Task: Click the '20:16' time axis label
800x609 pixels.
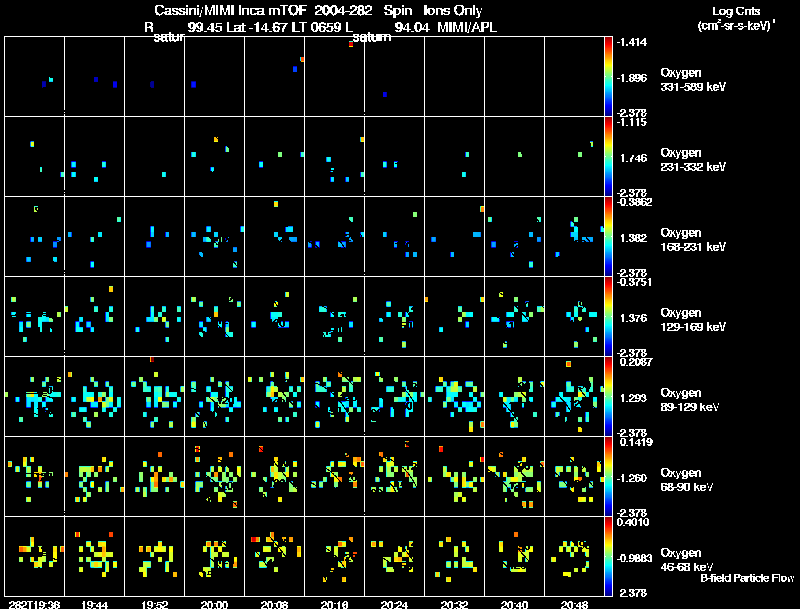Action: (x=335, y=604)
